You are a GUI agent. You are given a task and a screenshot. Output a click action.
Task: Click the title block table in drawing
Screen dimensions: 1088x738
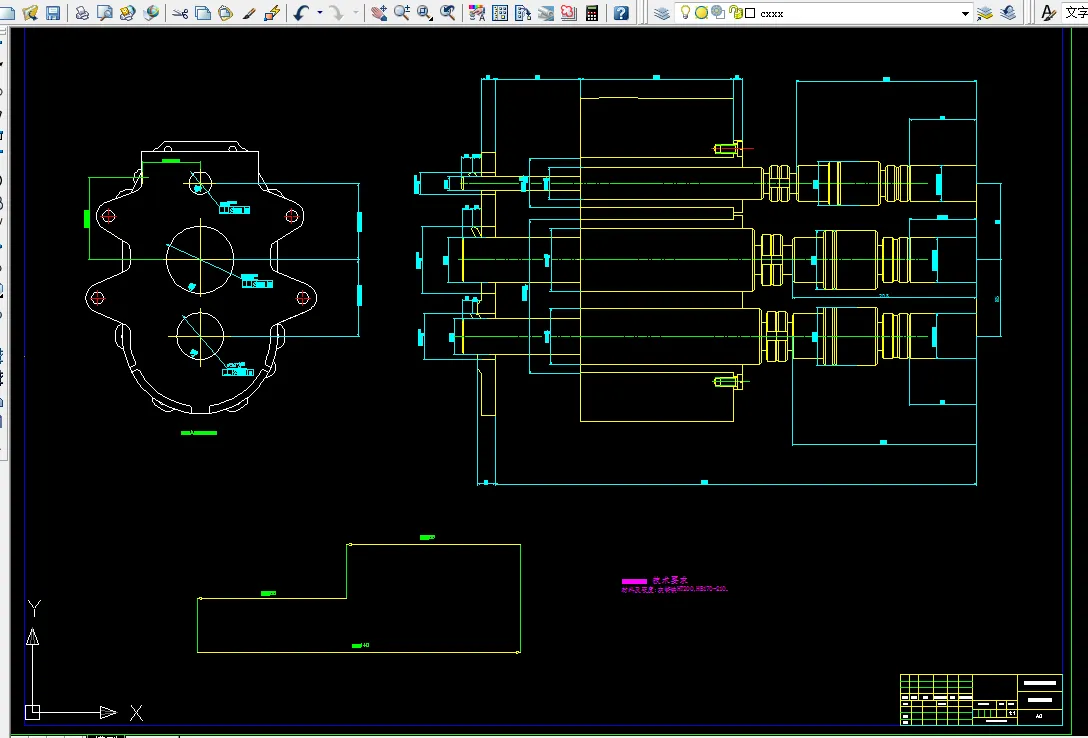click(x=980, y=698)
